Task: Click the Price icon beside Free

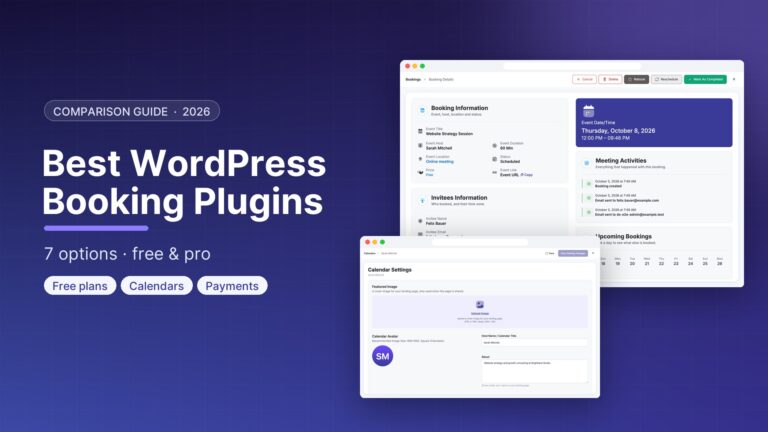Action: 420,172
